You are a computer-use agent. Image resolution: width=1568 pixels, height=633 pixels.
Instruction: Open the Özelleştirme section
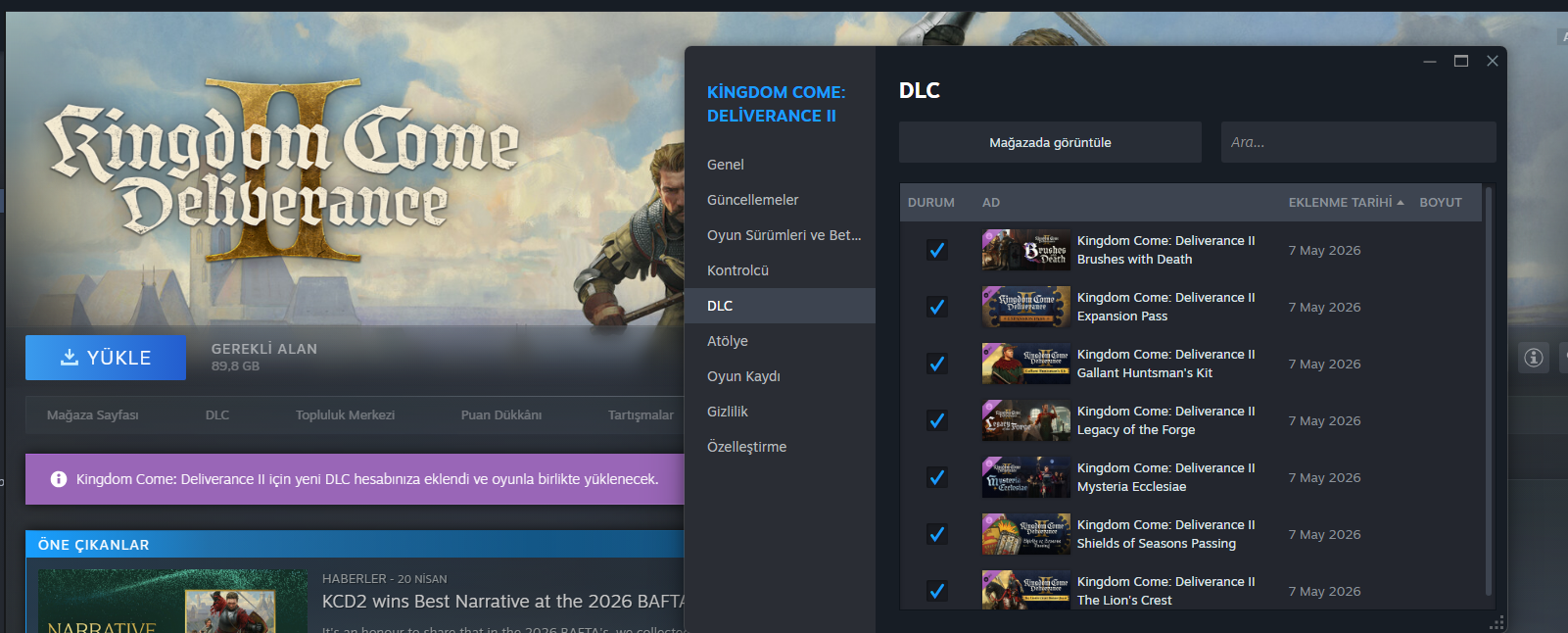coord(780,447)
